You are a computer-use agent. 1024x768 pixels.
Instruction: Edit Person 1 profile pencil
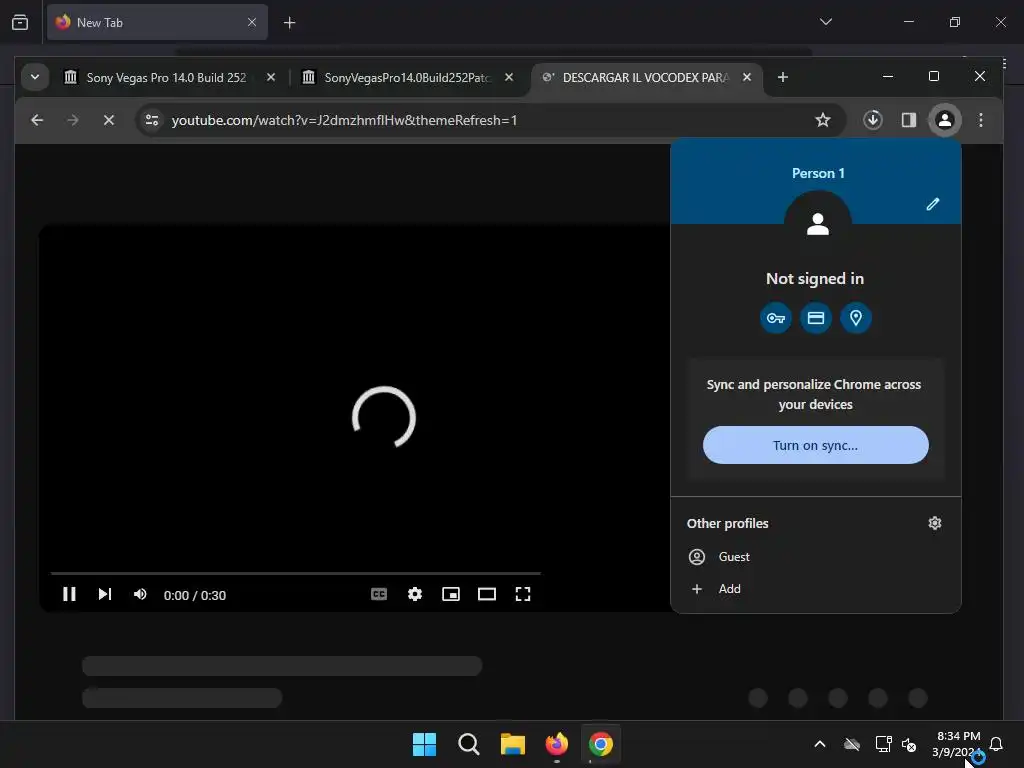[x=933, y=204]
